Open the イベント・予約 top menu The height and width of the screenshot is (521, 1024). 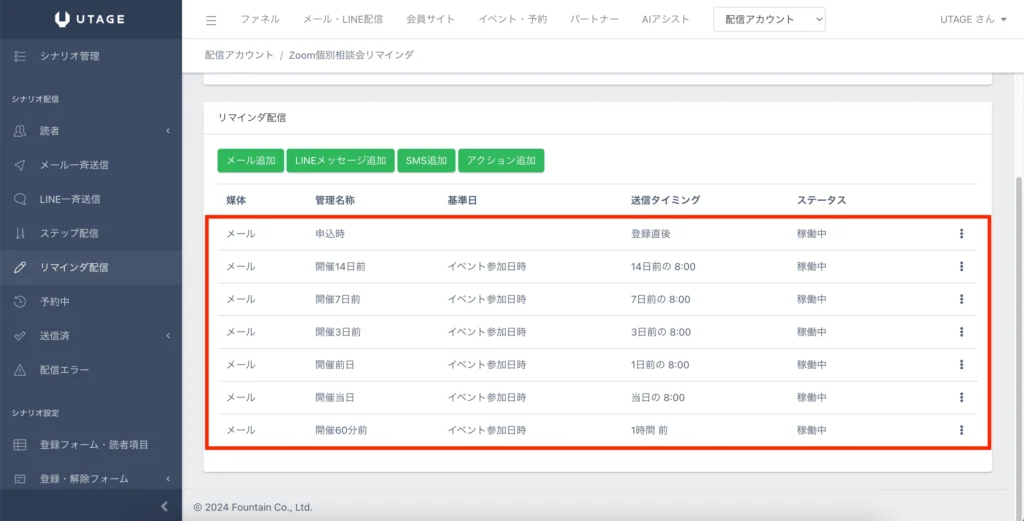click(513, 20)
